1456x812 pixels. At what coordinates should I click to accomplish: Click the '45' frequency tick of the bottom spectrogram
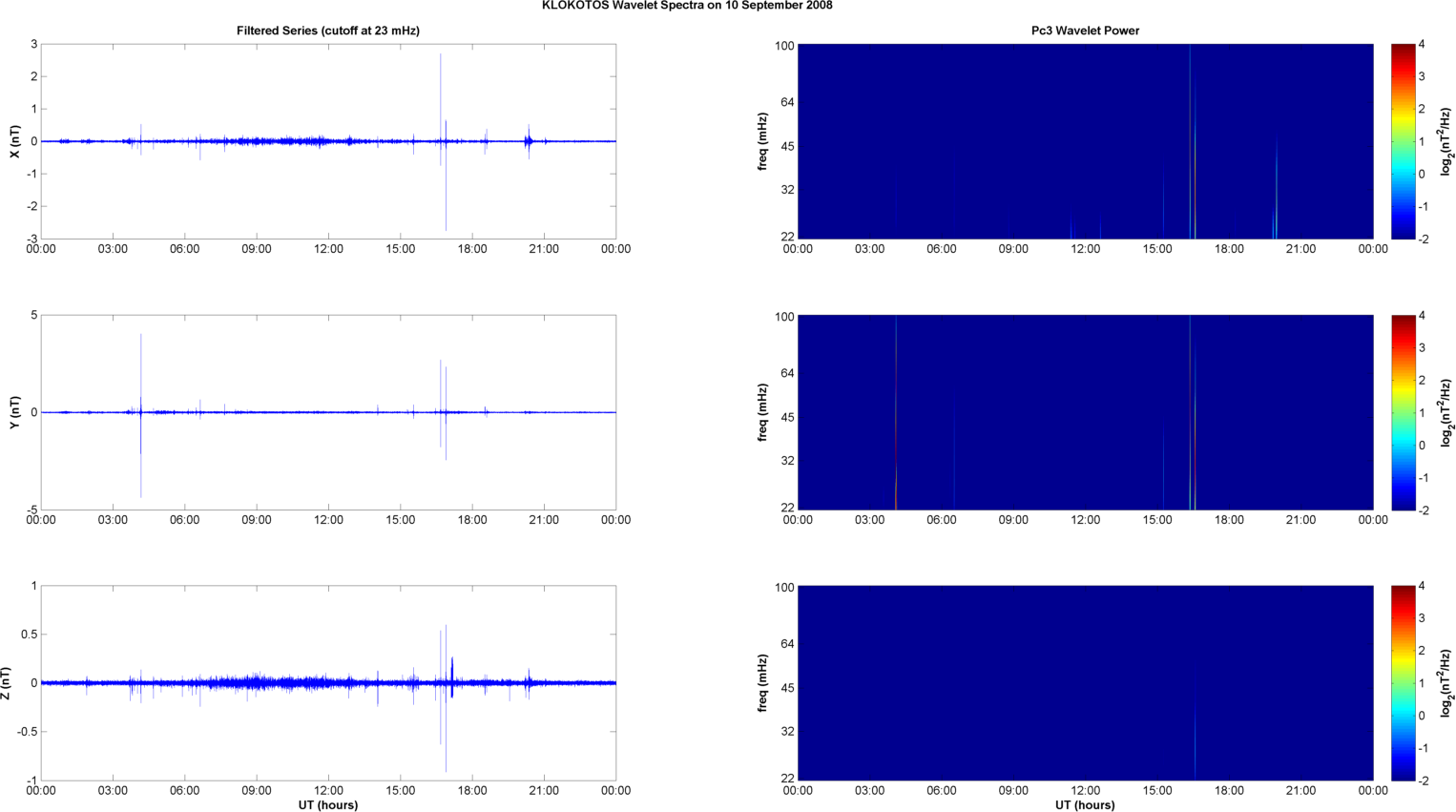coord(787,688)
